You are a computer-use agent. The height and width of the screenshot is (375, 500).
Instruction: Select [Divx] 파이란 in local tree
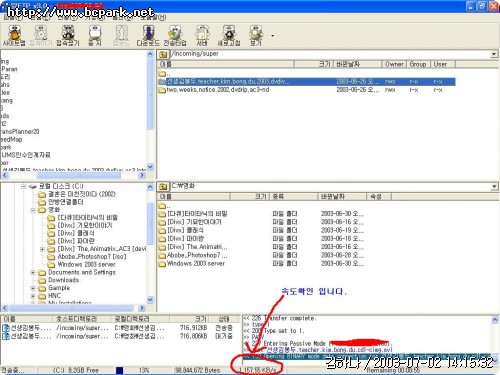click(x=76, y=241)
